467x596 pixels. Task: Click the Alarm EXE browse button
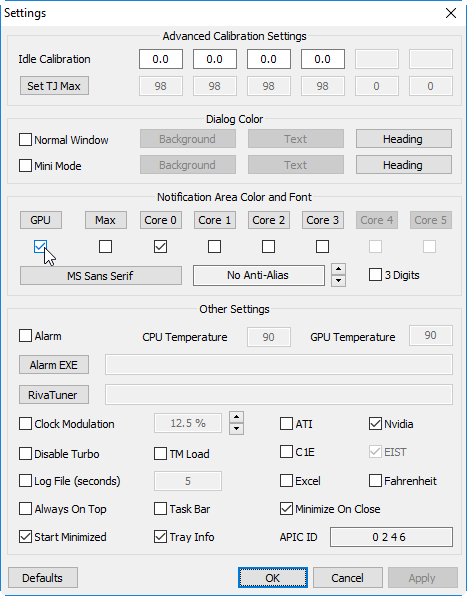[54, 365]
